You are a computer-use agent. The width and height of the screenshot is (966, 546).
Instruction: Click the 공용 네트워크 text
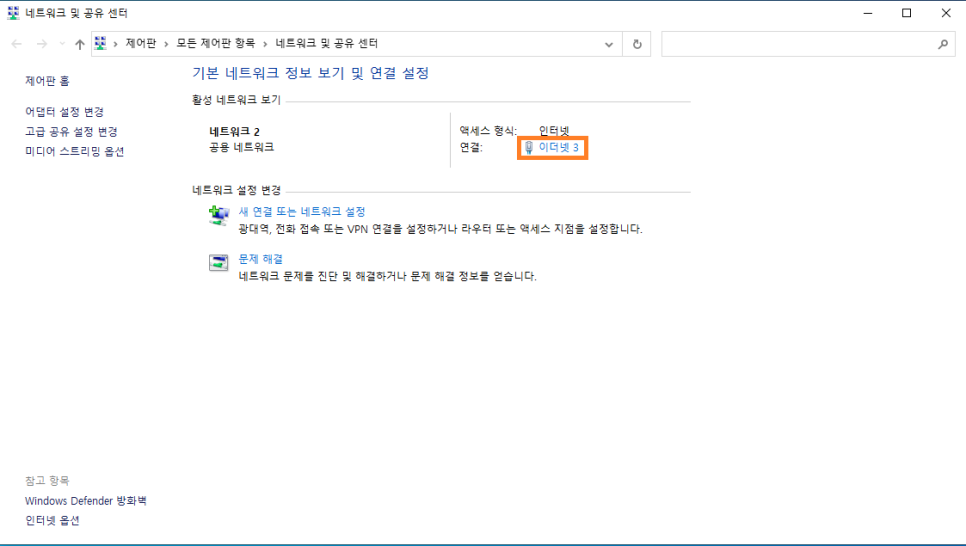coord(242,147)
